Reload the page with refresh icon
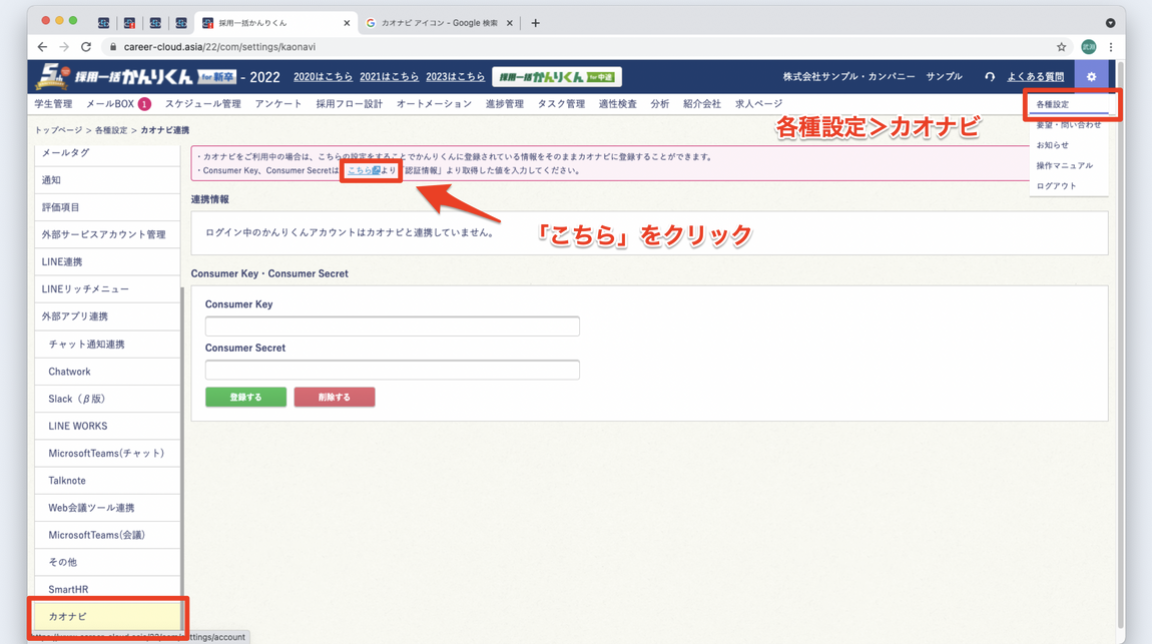 point(86,47)
